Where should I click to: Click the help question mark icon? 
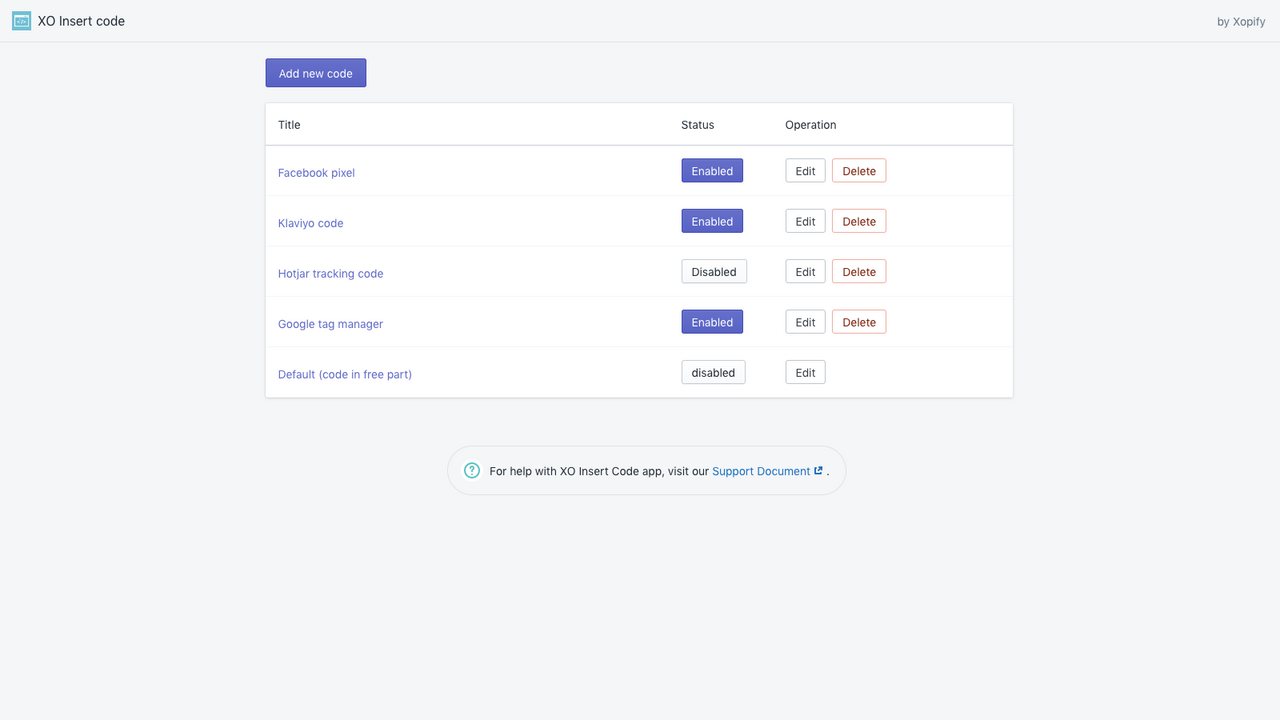tap(472, 471)
